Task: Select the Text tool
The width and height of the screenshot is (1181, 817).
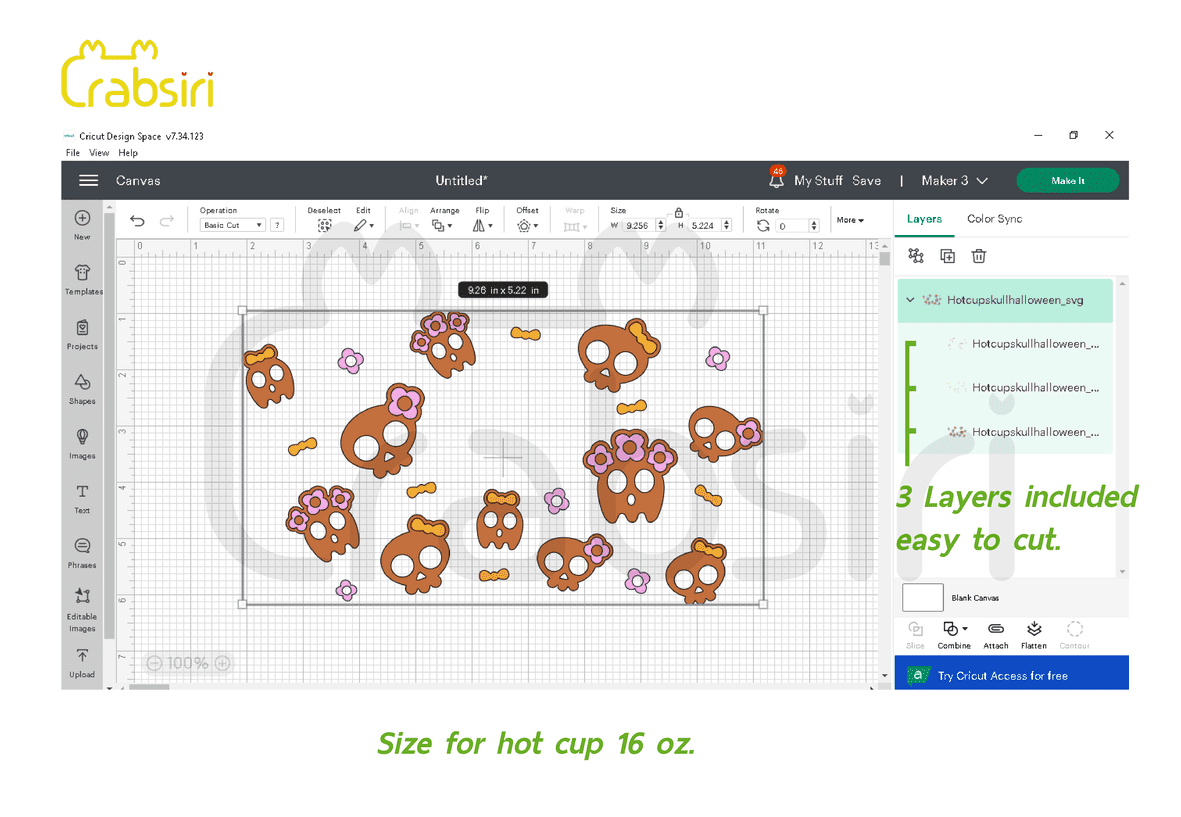Action: tap(82, 496)
